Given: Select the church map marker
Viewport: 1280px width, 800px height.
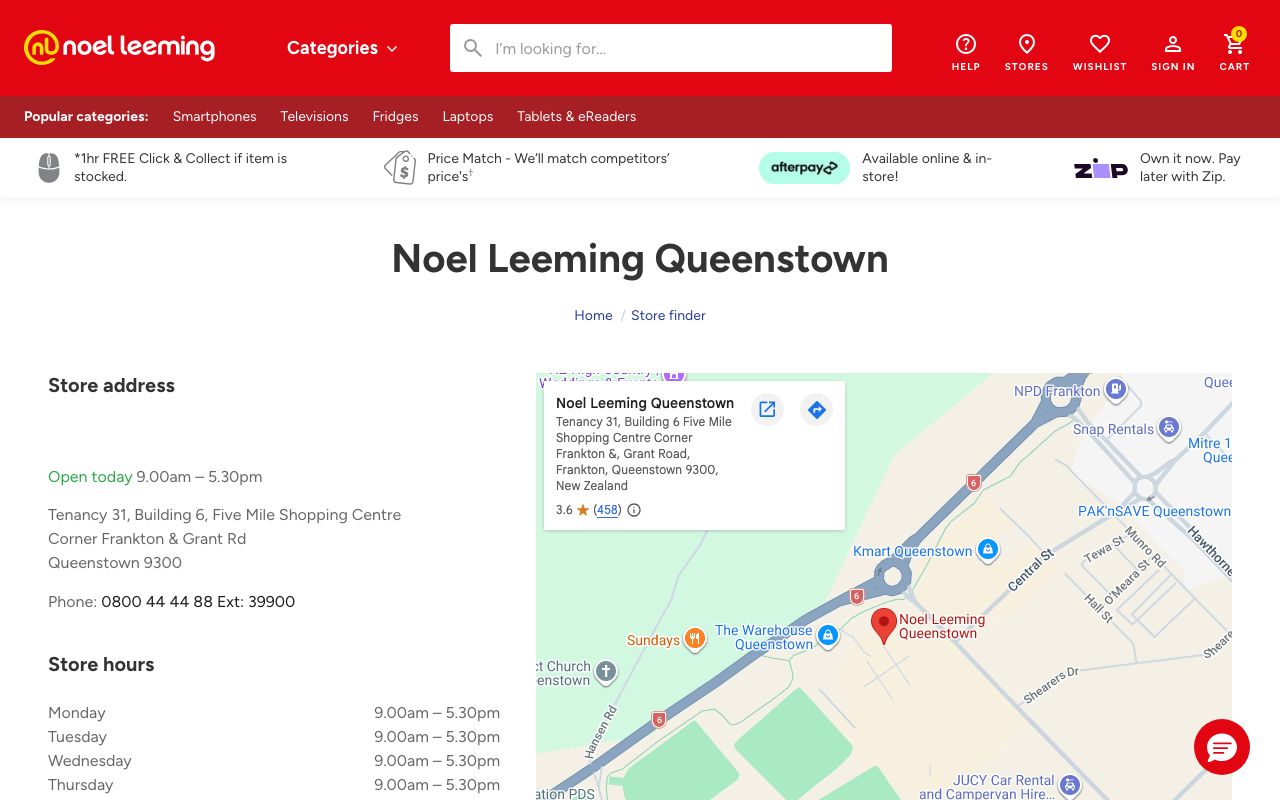Looking at the screenshot, I should pos(606,671).
